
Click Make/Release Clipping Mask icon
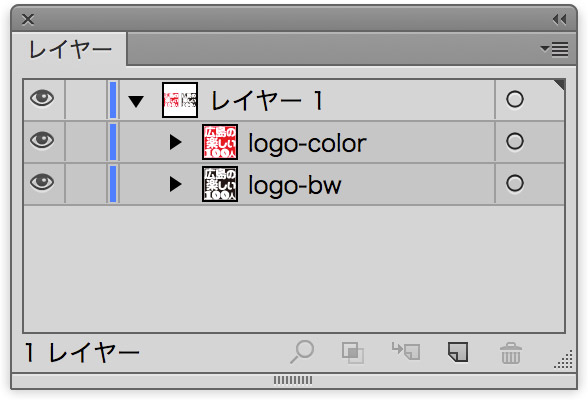(353, 353)
